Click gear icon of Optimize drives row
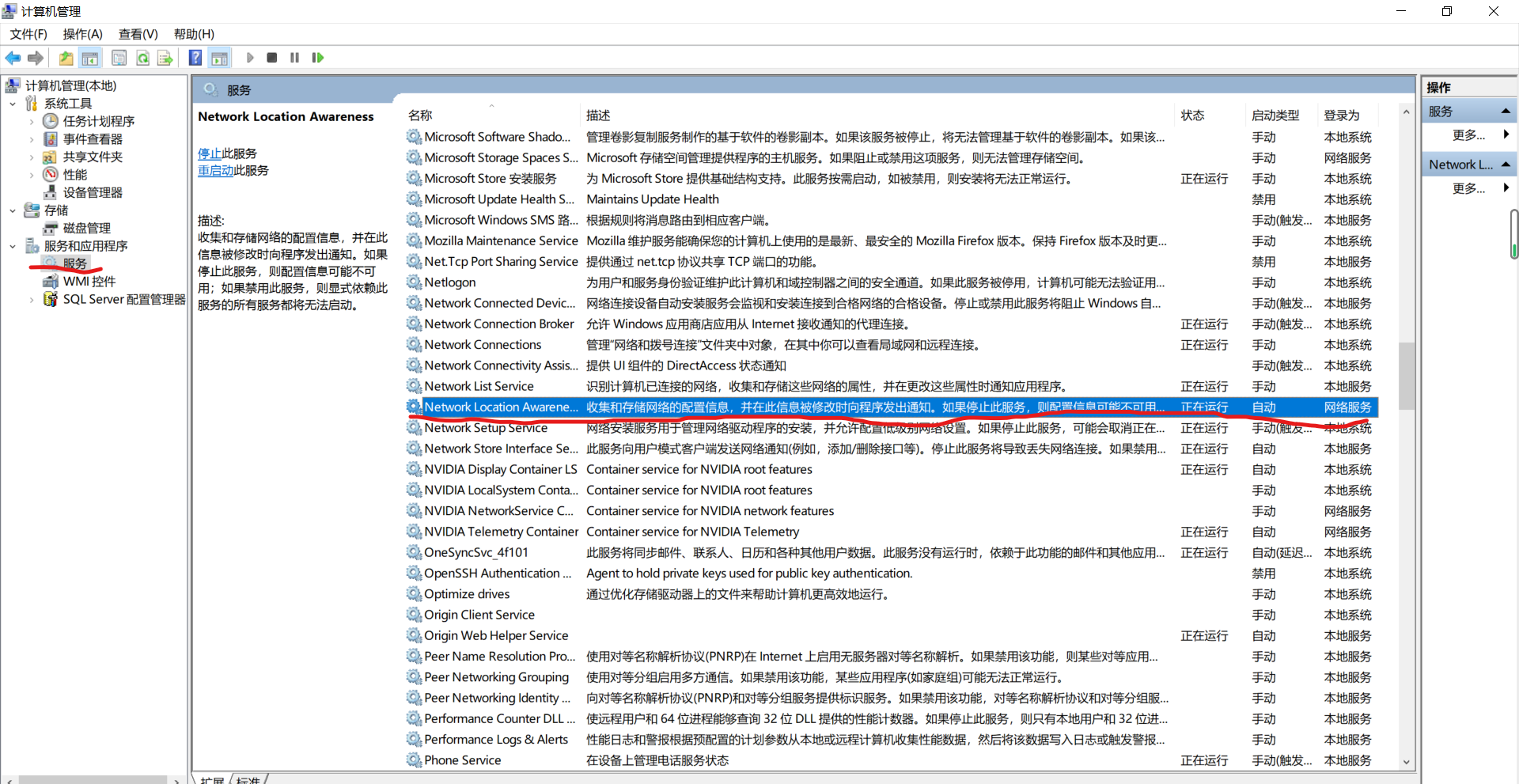1519x784 pixels. (x=414, y=593)
